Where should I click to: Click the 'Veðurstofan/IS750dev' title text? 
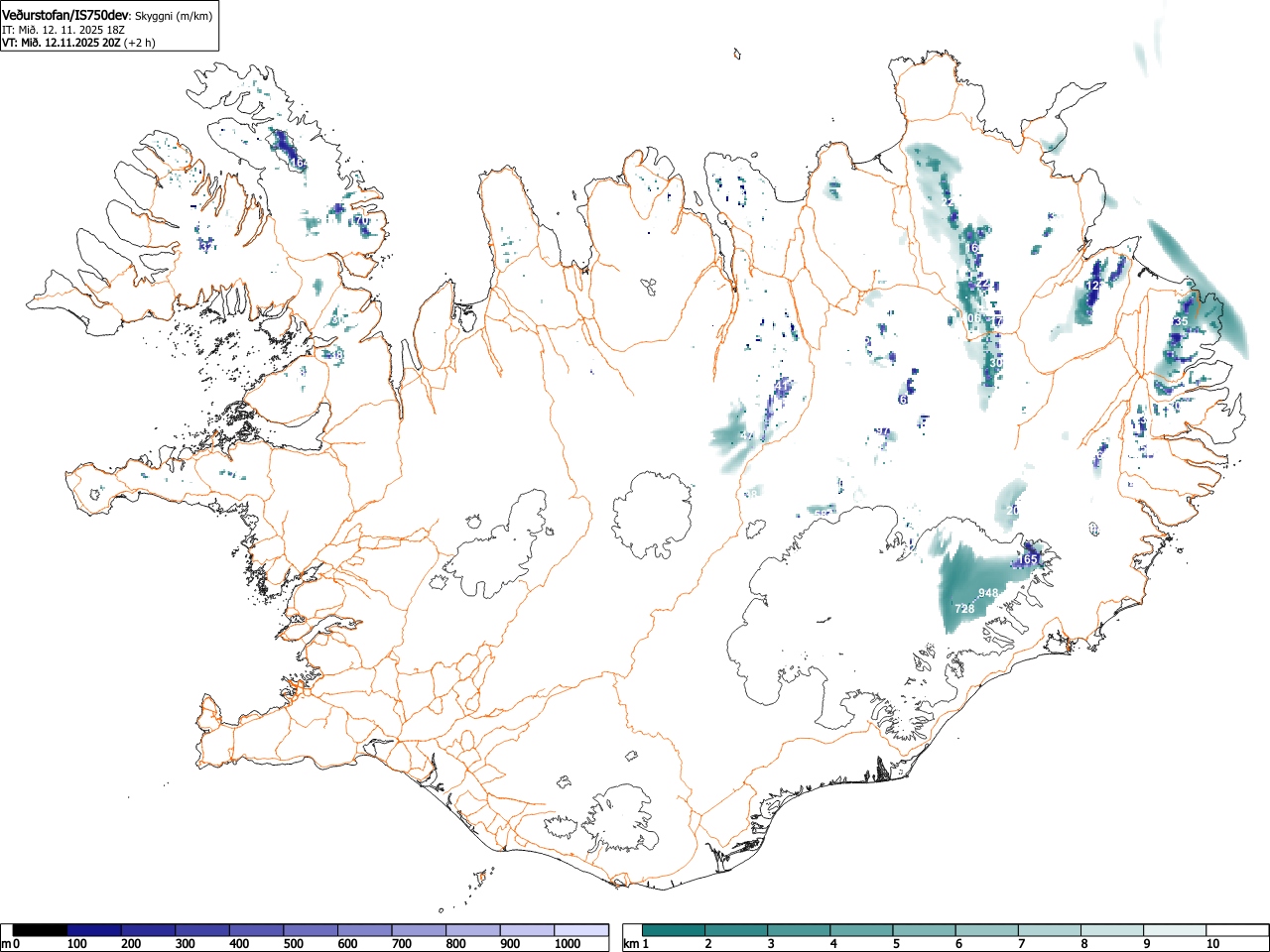[65, 15]
